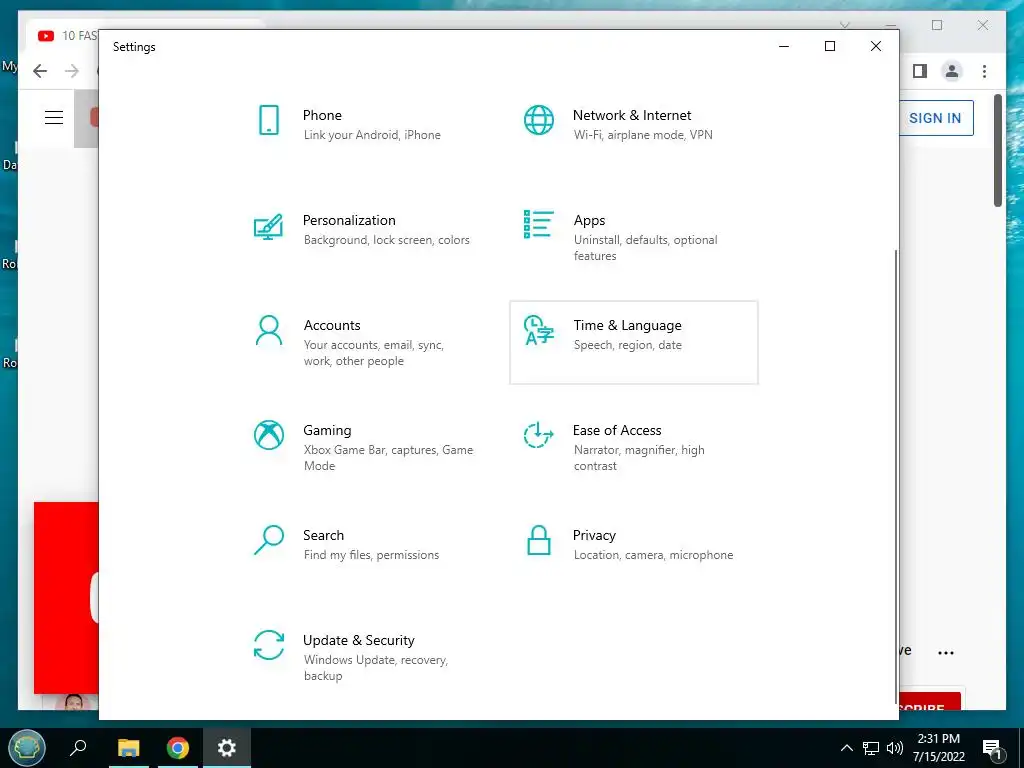Click the Search magnifier icon in Settings
The image size is (1024, 768).
pyautogui.click(x=268, y=540)
